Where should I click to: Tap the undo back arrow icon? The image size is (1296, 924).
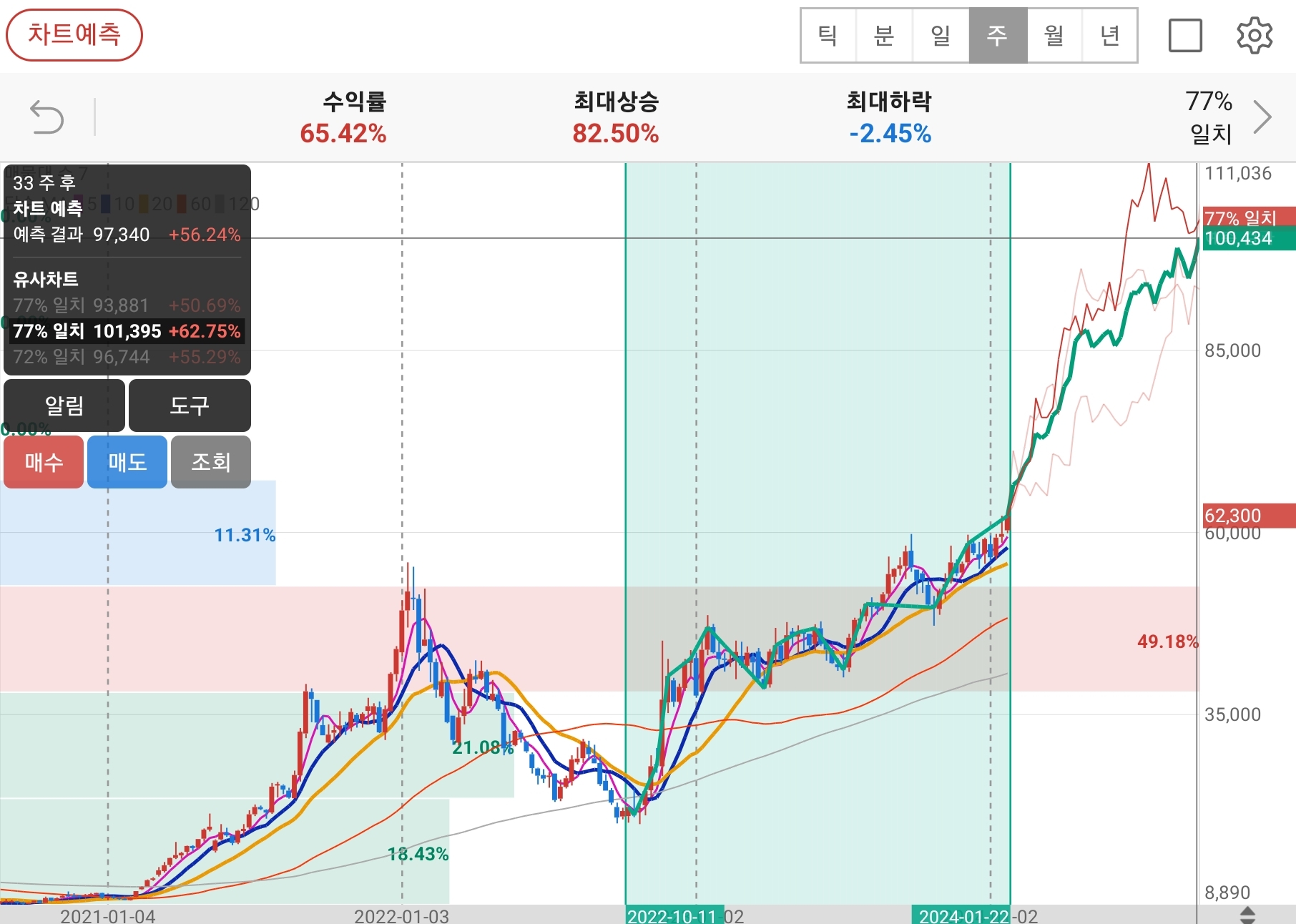tap(47, 117)
